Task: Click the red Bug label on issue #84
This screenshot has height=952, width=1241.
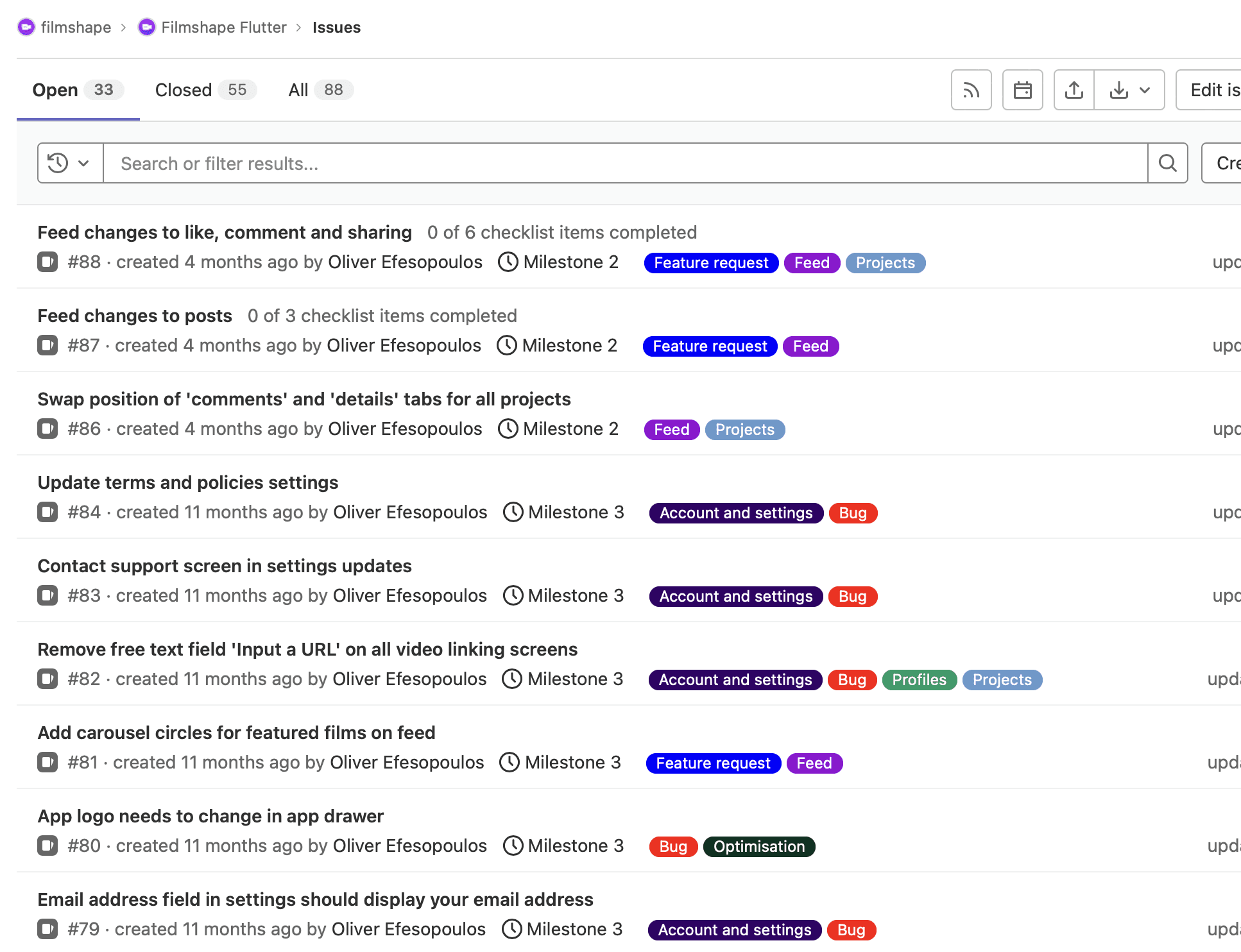Action: [x=853, y=513]
